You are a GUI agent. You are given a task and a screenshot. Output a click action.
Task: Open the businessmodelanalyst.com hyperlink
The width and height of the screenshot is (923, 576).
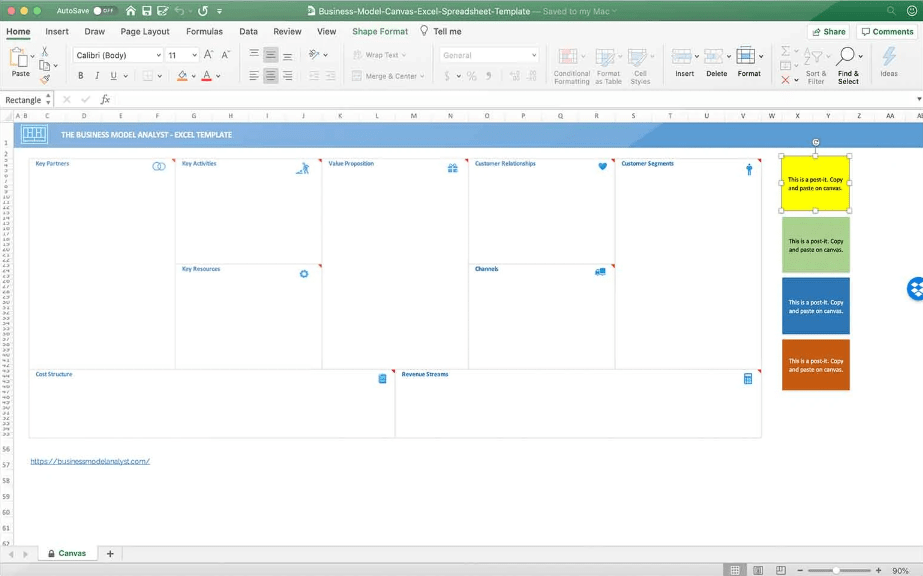[x=90, y=461]
